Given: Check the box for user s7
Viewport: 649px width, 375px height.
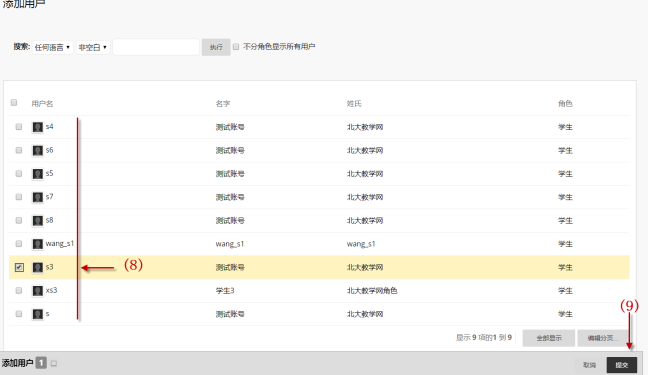Looking at the screenshot, I should pos(19,197).
